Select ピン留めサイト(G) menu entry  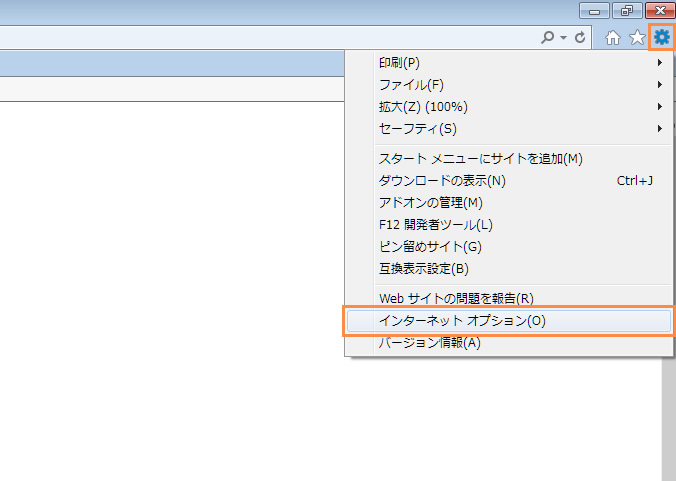tap(430, 247)
